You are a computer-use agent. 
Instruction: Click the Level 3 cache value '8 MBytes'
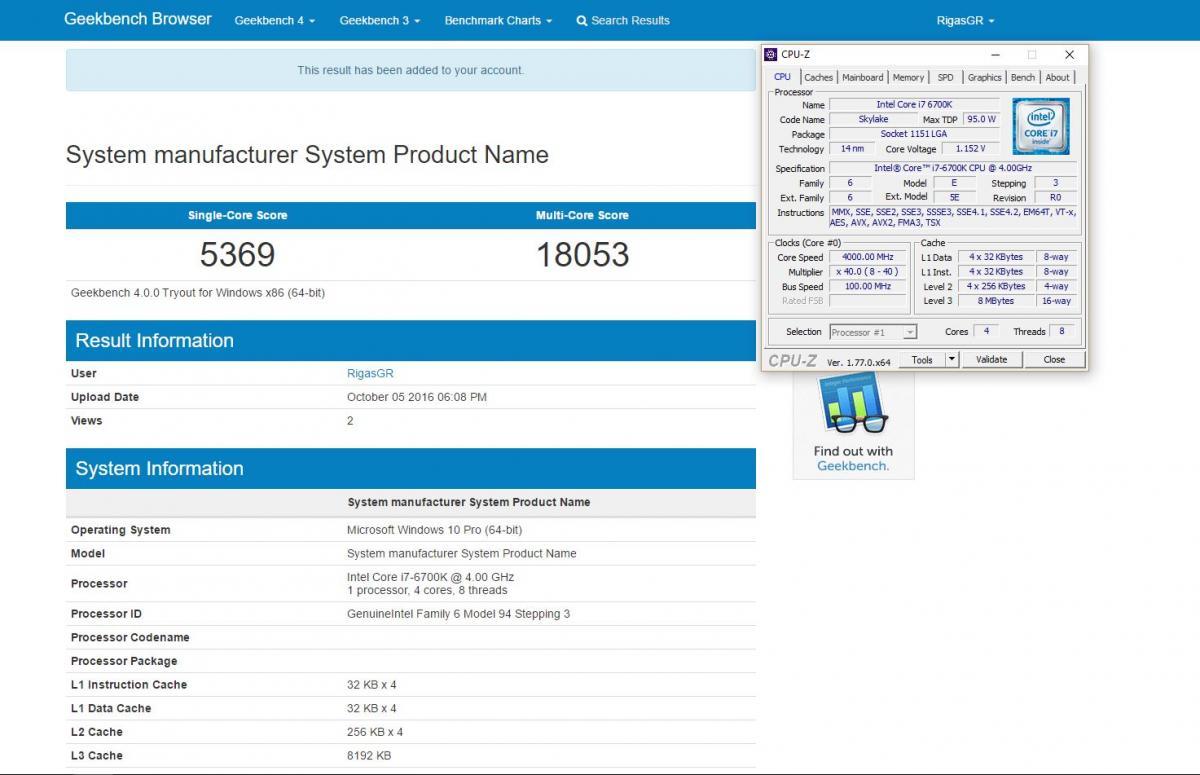tap(995, 300)
